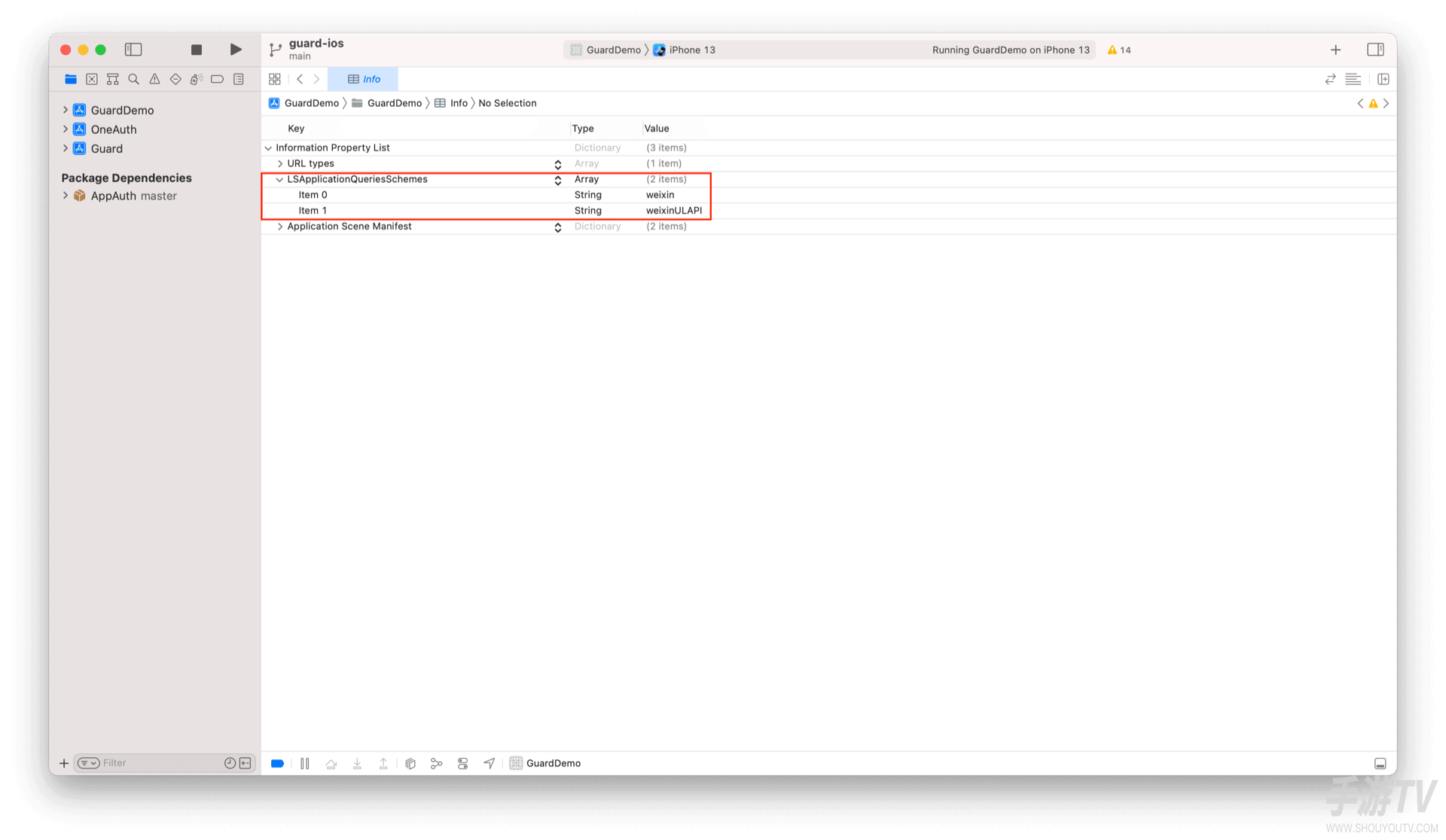Viewport: 1446px width, 840px height.
Task: Expand Application Scene Manifest
Action: (x=280, y=227)
